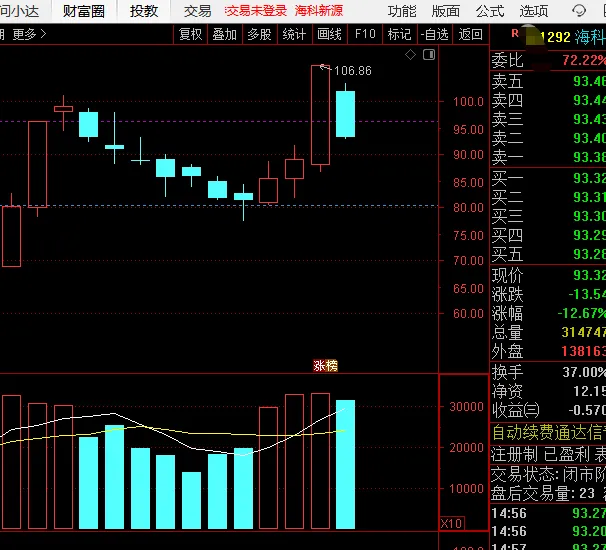
Task: Select the last cyan volume bar
Action: tap(345, 465)
